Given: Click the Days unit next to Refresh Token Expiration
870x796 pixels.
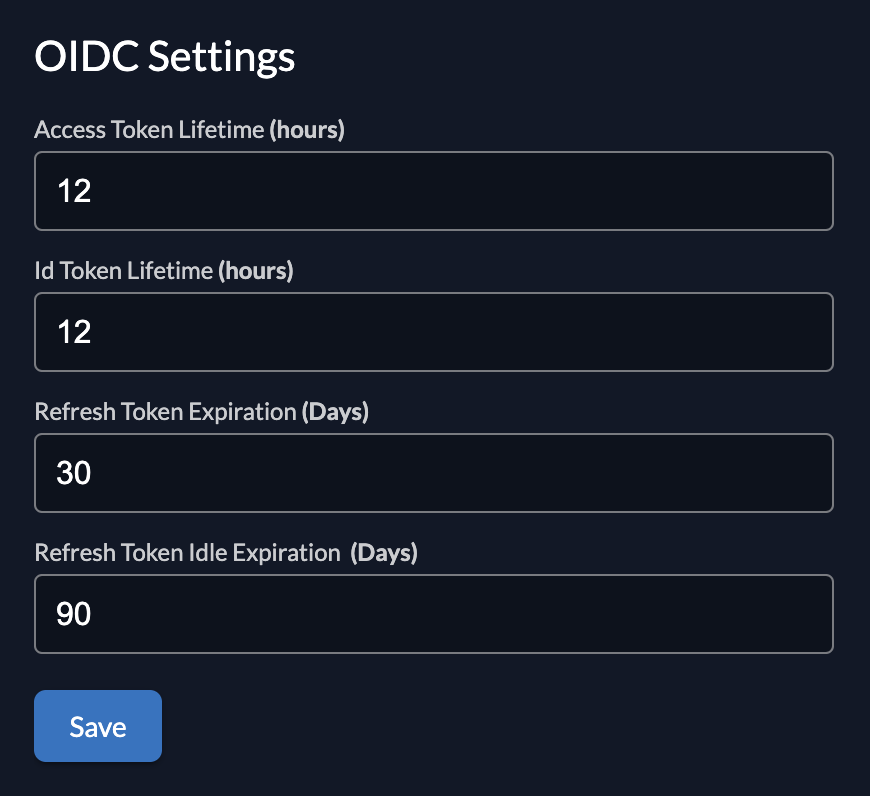Looking at the screenshot, I should coord(336,411).
